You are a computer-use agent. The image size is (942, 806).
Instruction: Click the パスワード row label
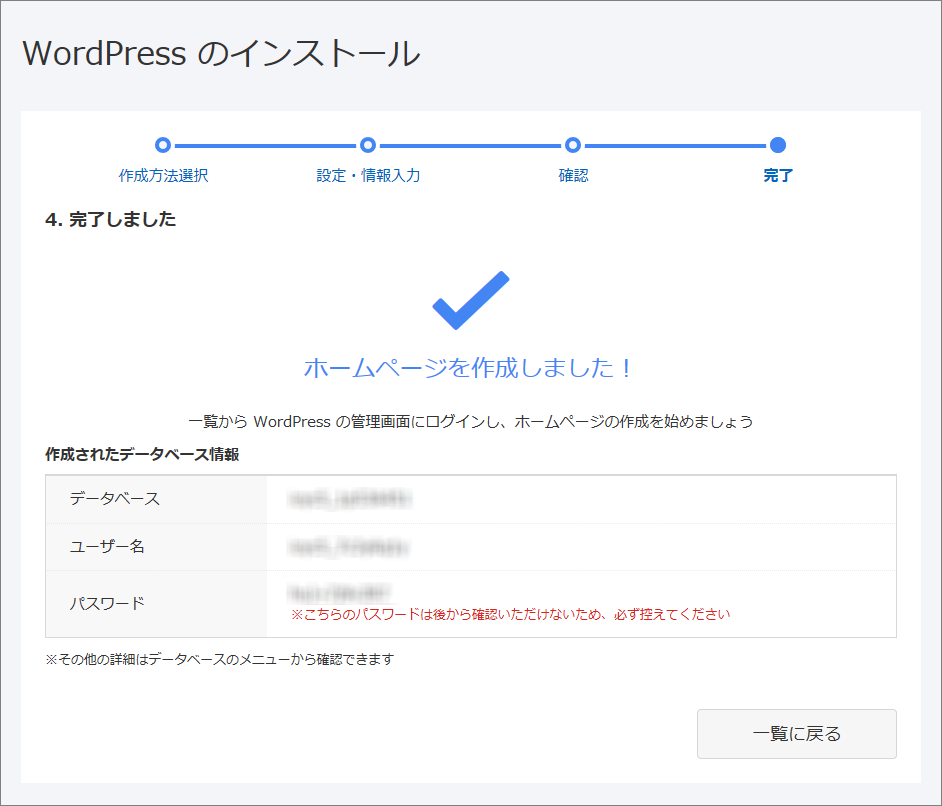coord(107,603)
